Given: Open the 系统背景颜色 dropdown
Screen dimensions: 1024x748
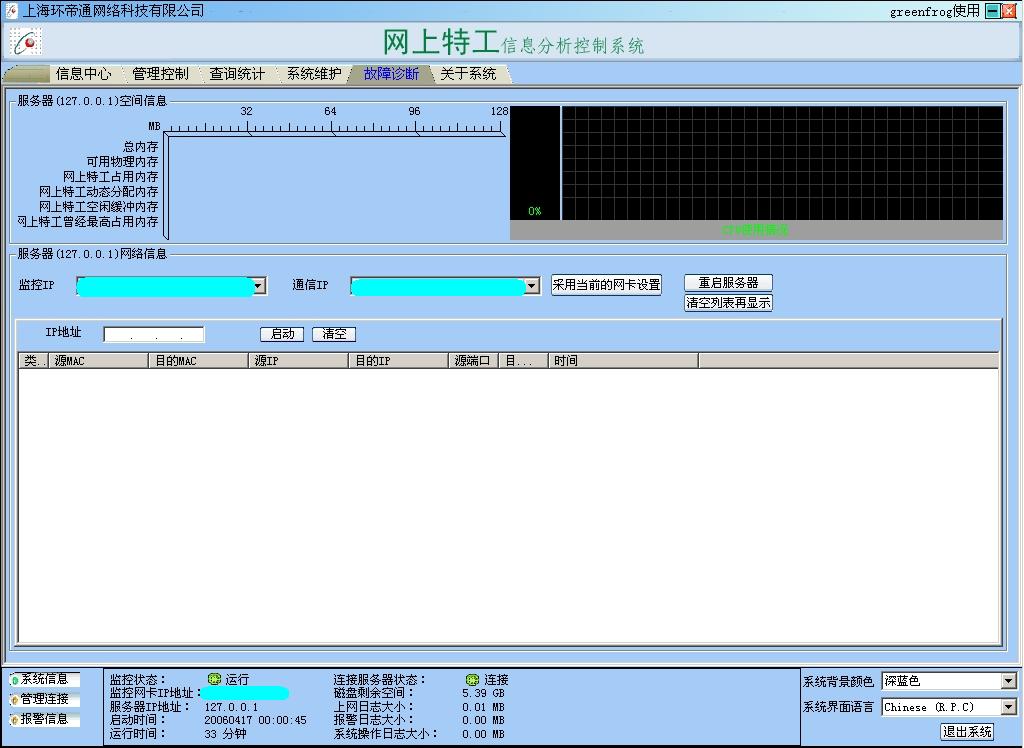Looking at the screenshot, I should (x=1008, y=681).
